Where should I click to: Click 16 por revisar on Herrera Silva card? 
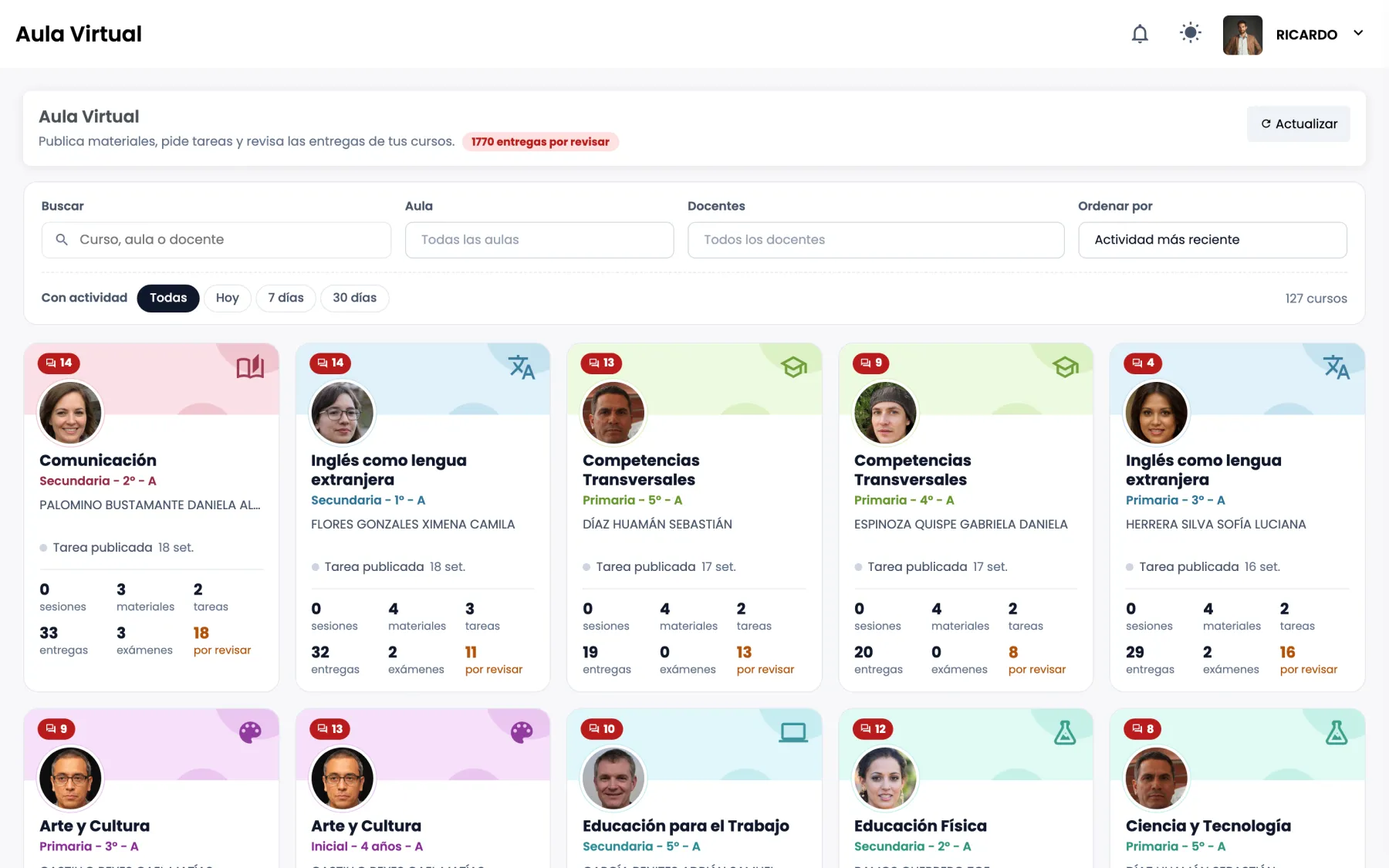point(1309,660)
